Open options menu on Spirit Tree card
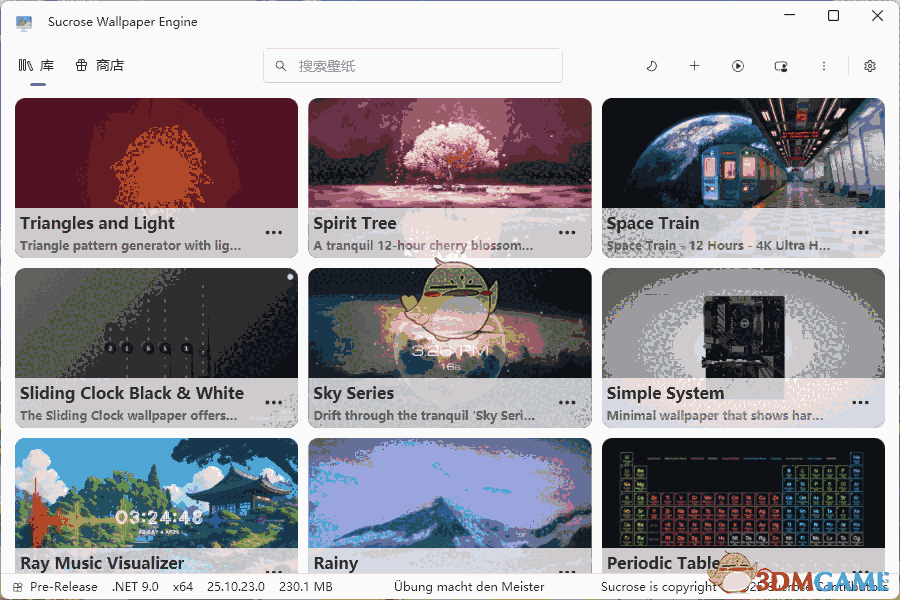 (567, 231)
